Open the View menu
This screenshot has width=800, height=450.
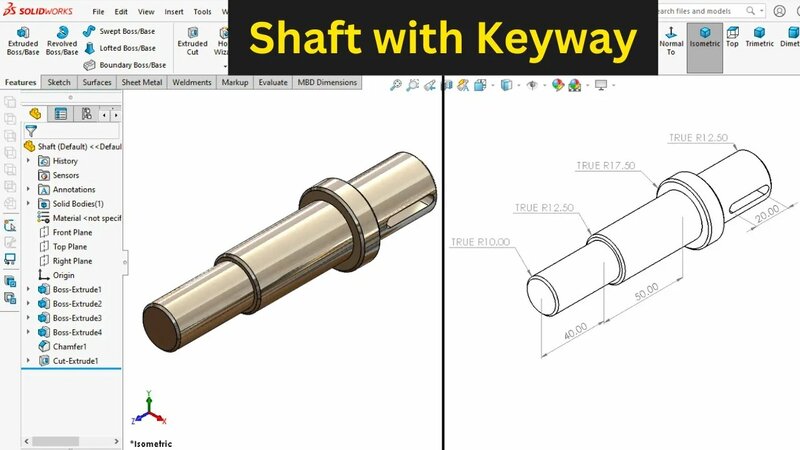[x=146, y=11]
